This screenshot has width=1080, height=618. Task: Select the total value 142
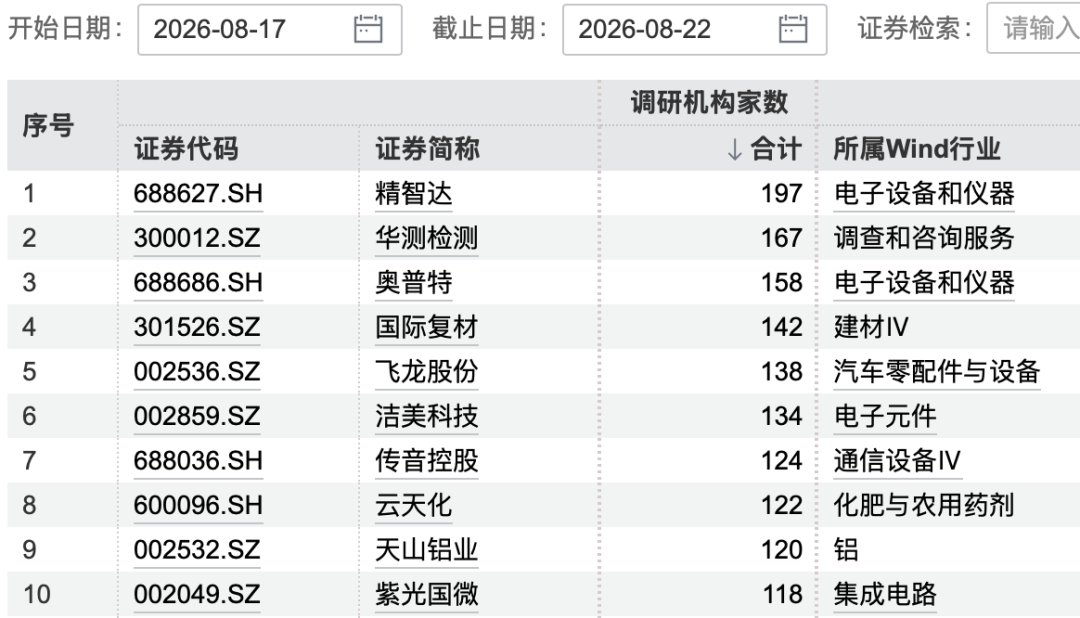click(782, 327)
